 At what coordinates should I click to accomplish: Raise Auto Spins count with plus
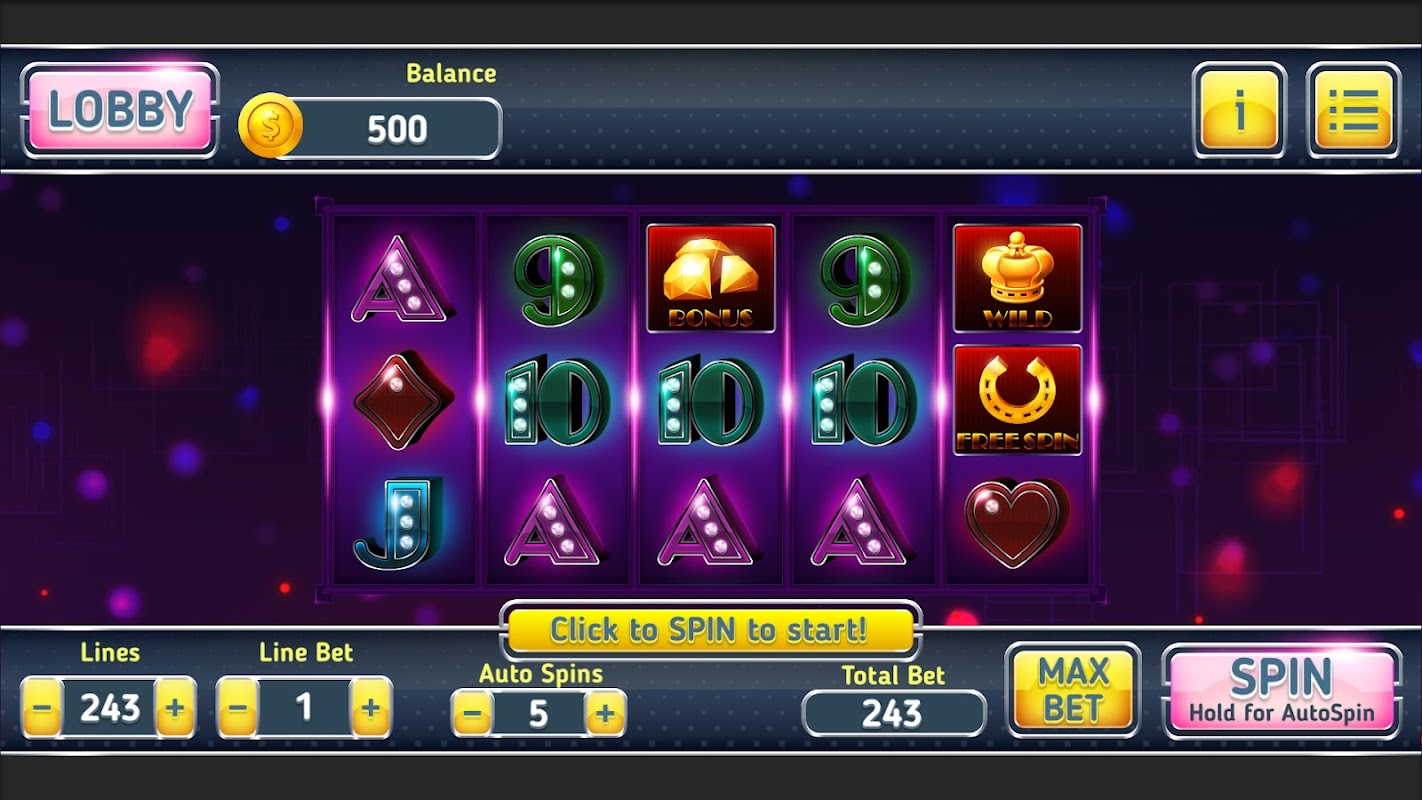(605, 714)
